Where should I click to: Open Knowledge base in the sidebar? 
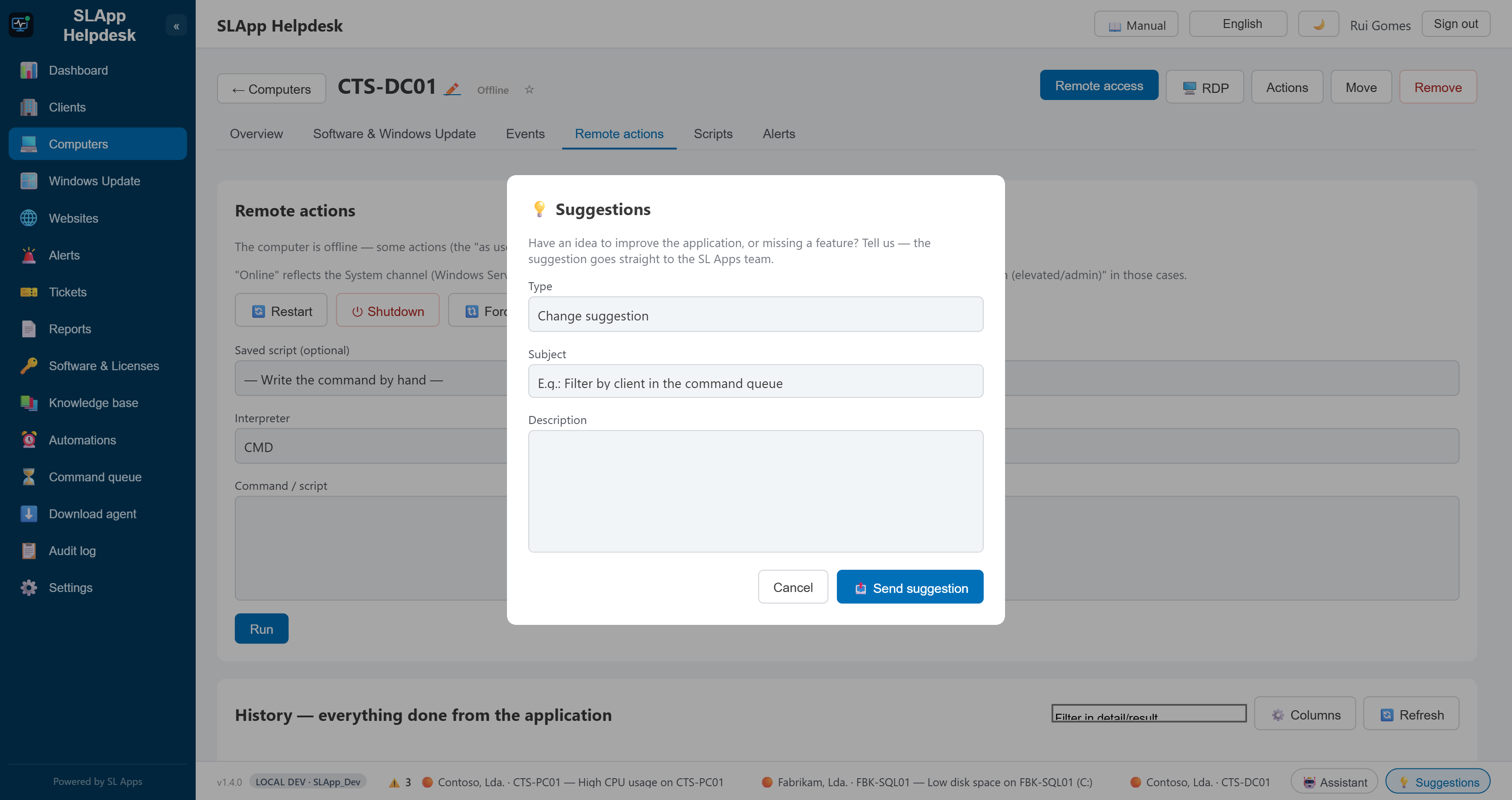[97, 403]
